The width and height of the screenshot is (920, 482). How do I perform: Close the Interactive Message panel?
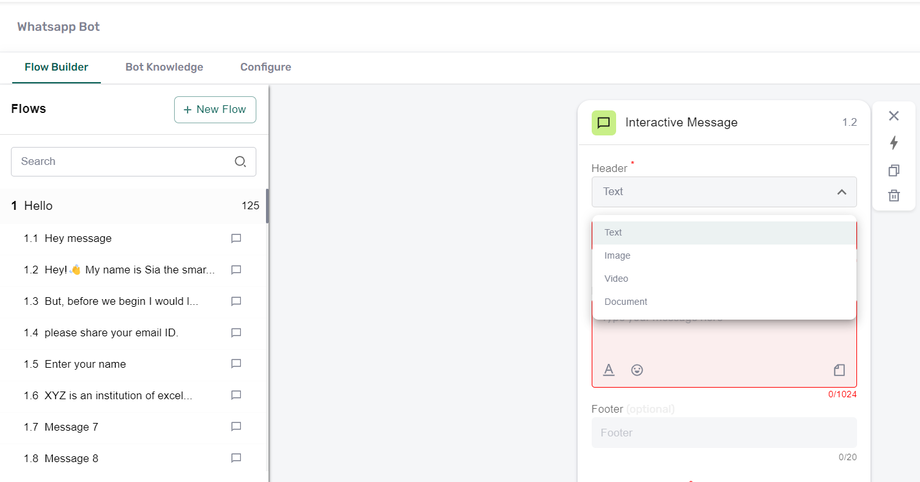(894, 116)
